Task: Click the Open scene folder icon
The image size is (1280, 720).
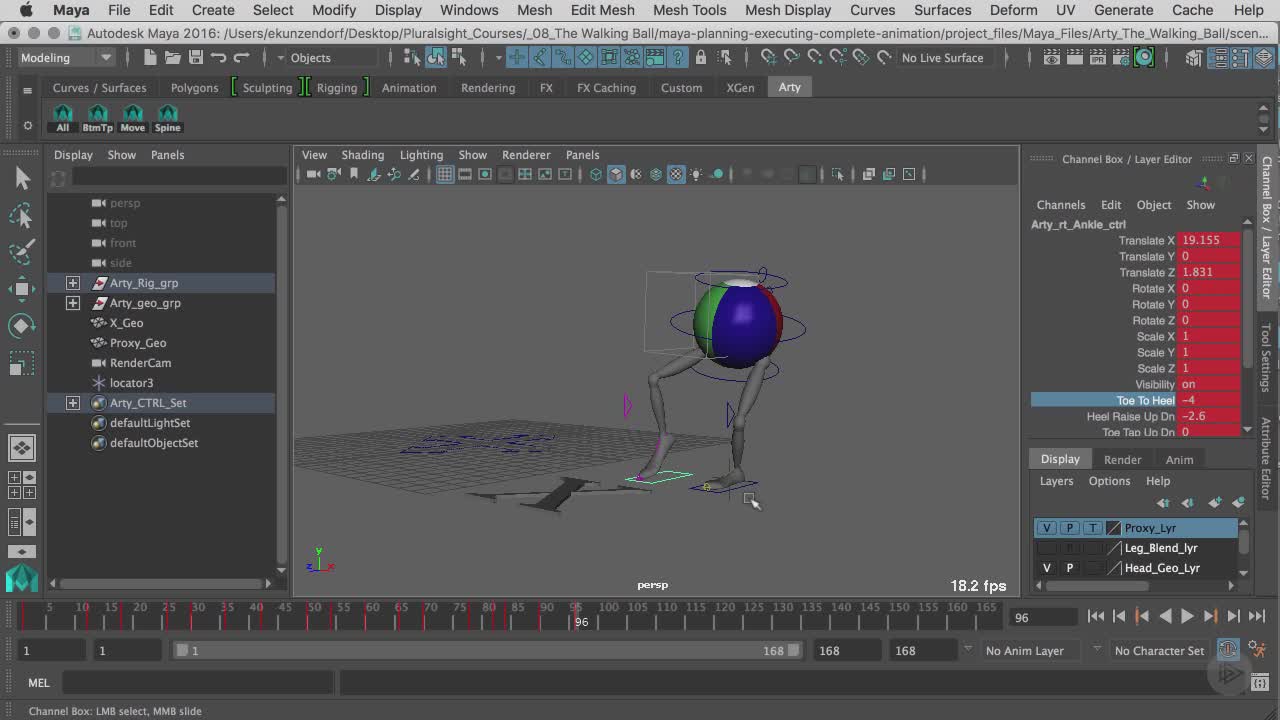Action: point(173,58)
